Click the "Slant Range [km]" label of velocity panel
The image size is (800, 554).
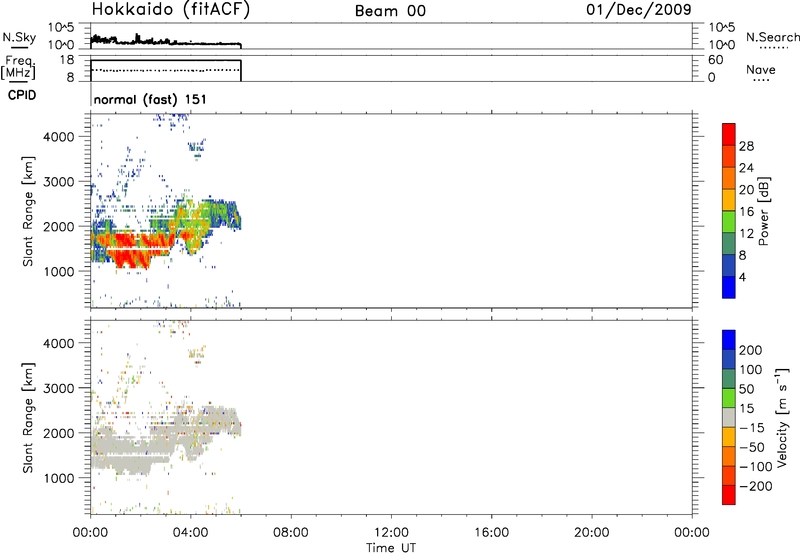pyautogui.click(x=28, y=418)
